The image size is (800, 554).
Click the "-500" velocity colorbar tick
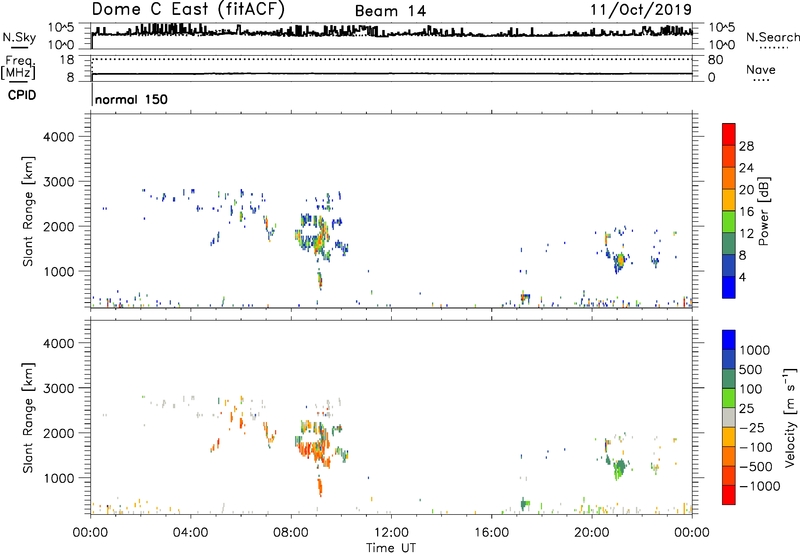756,467
